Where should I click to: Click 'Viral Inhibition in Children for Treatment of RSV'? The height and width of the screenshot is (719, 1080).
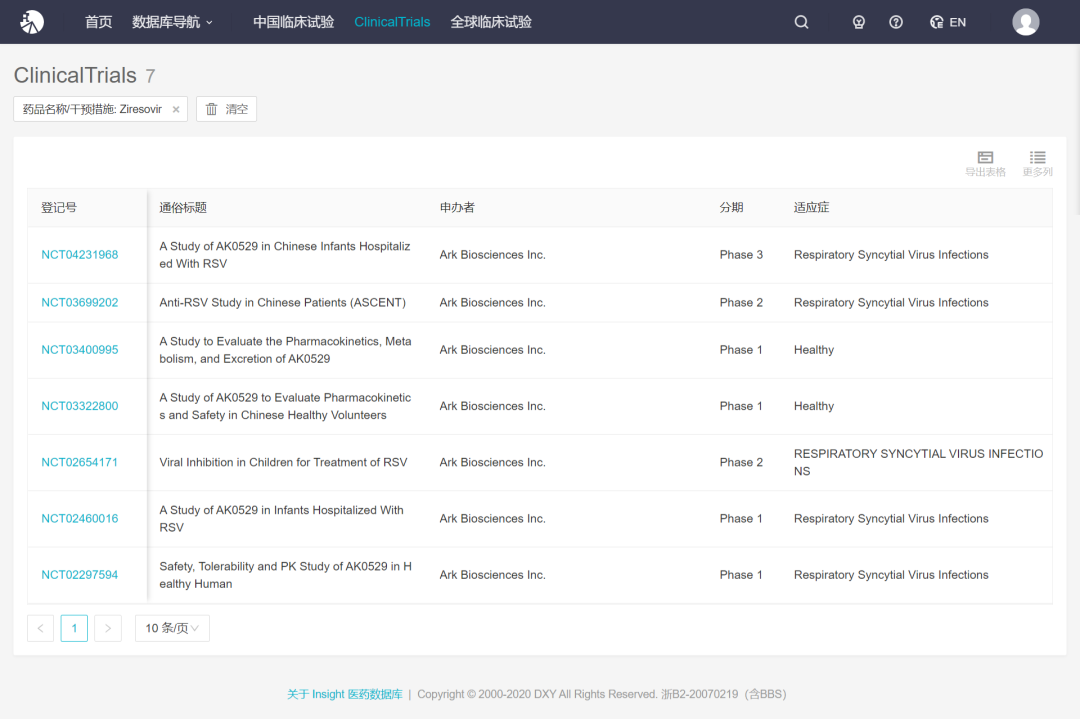[x=283, y=462]
